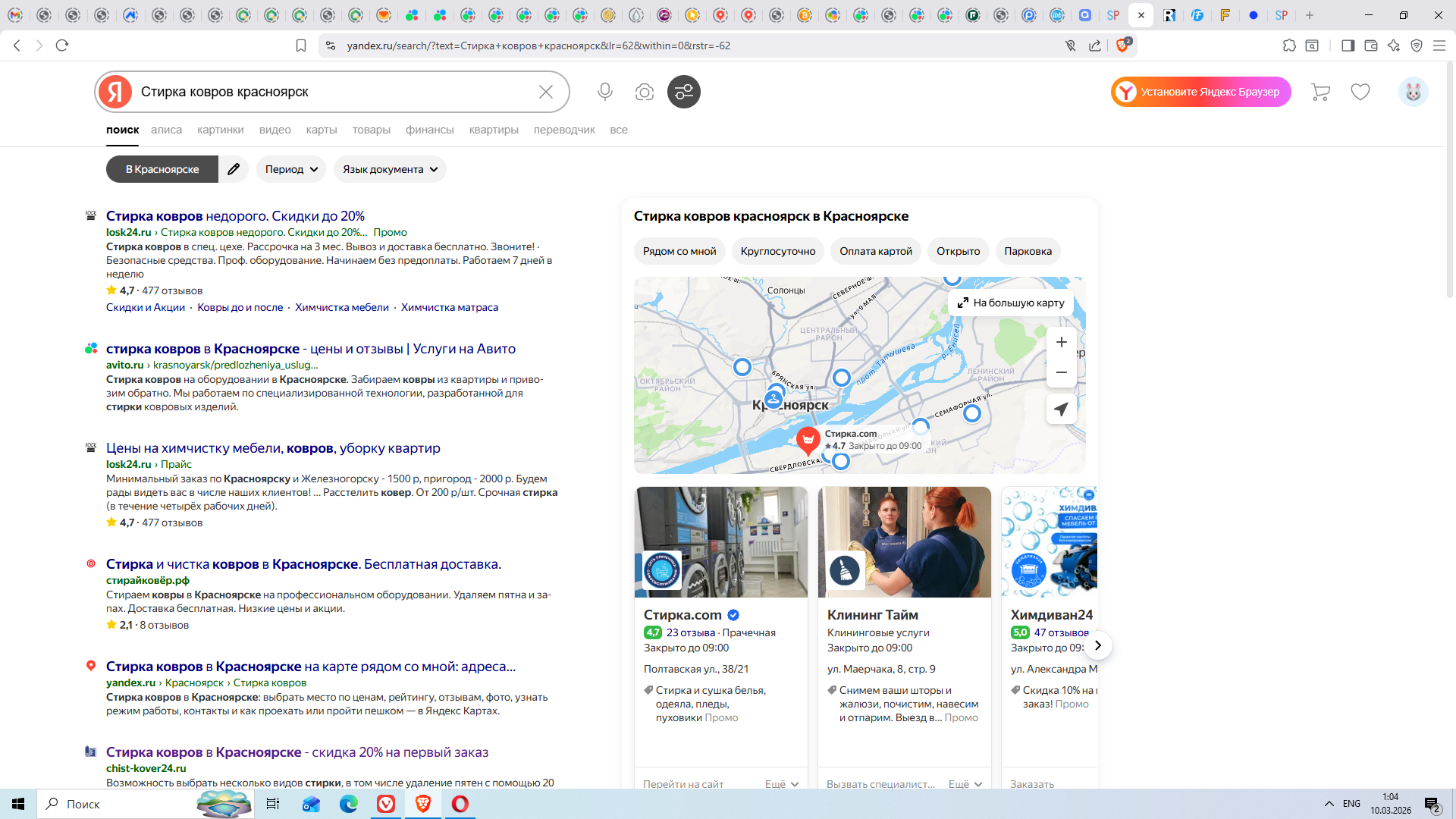
Task: Click the voice search microphone icon
Action: click(x=604, y=92)
